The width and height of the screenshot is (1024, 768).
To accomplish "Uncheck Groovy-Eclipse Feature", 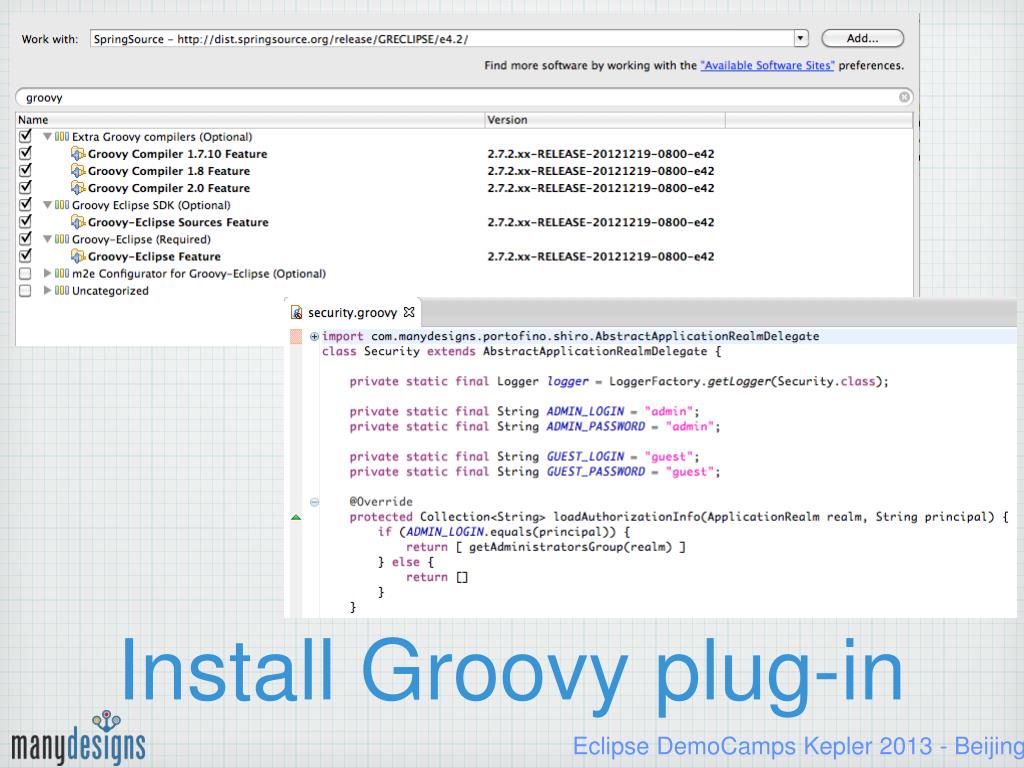I will point(25,256).
